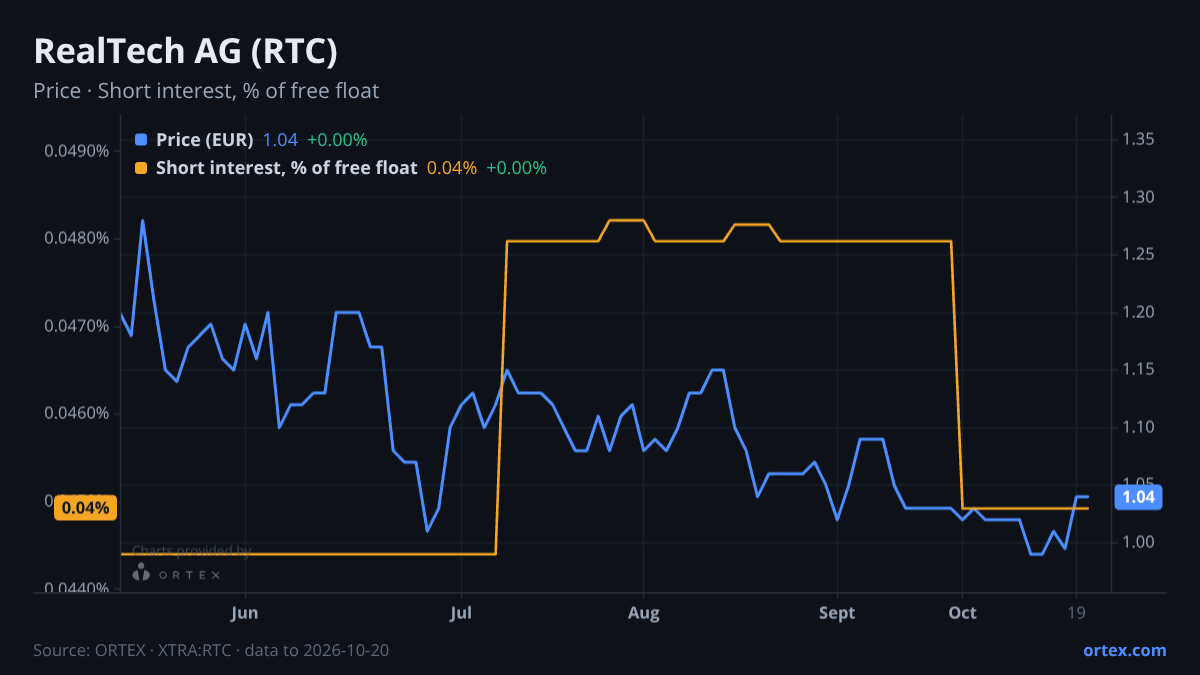1200x675 pixels.
Task: Click the 1.10 right axis label
Action: (1139, 427)
